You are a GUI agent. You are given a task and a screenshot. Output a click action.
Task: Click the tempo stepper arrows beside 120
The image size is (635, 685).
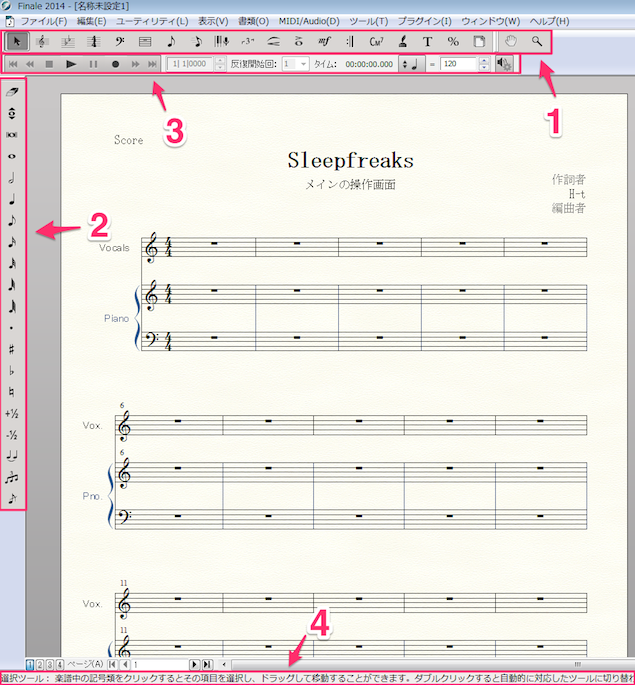483,64
